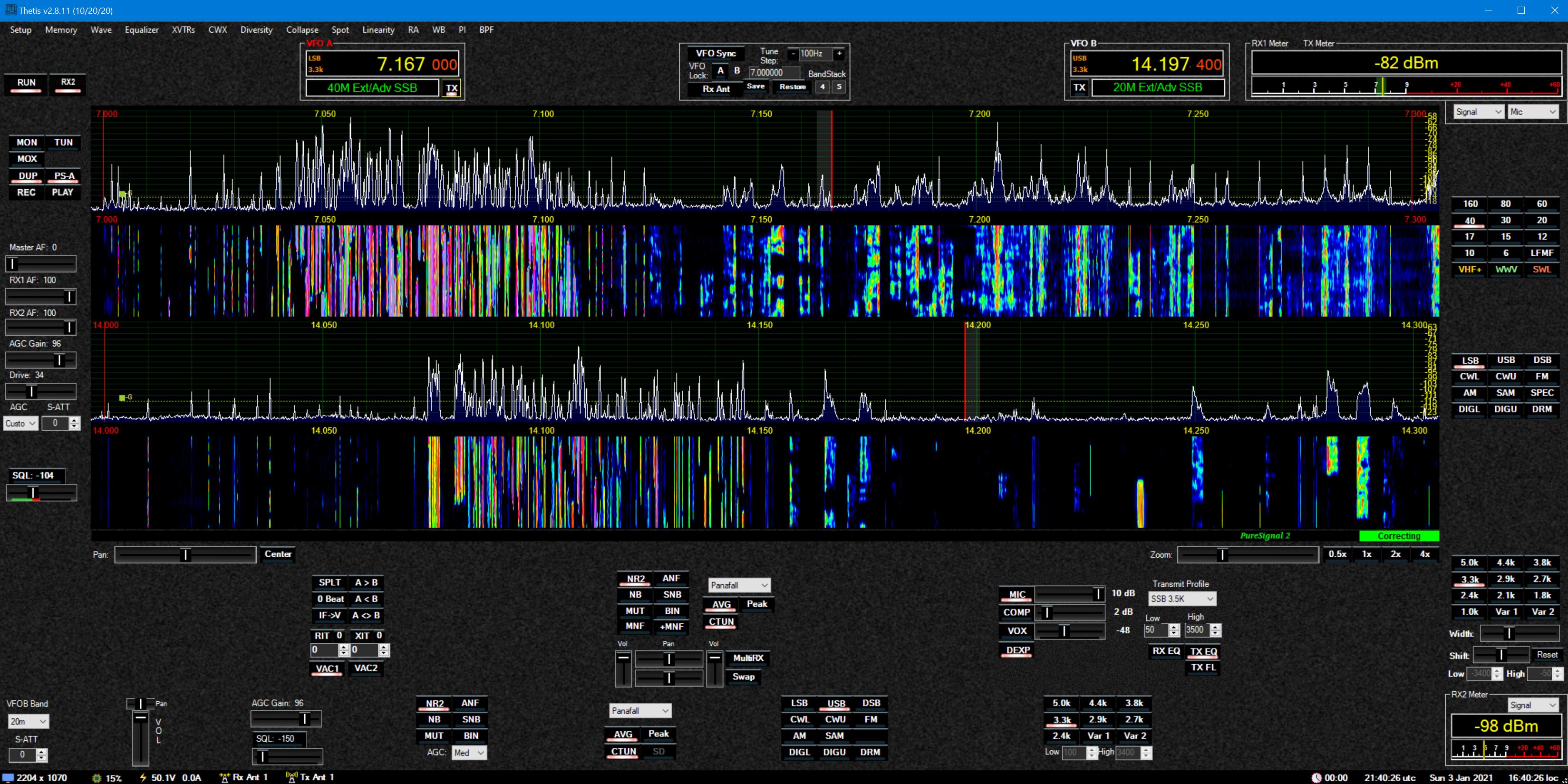Screen dimensions: 1568x784
Task: Click the VFO A frequency display 7.167
Action: (x=400, y=65)
